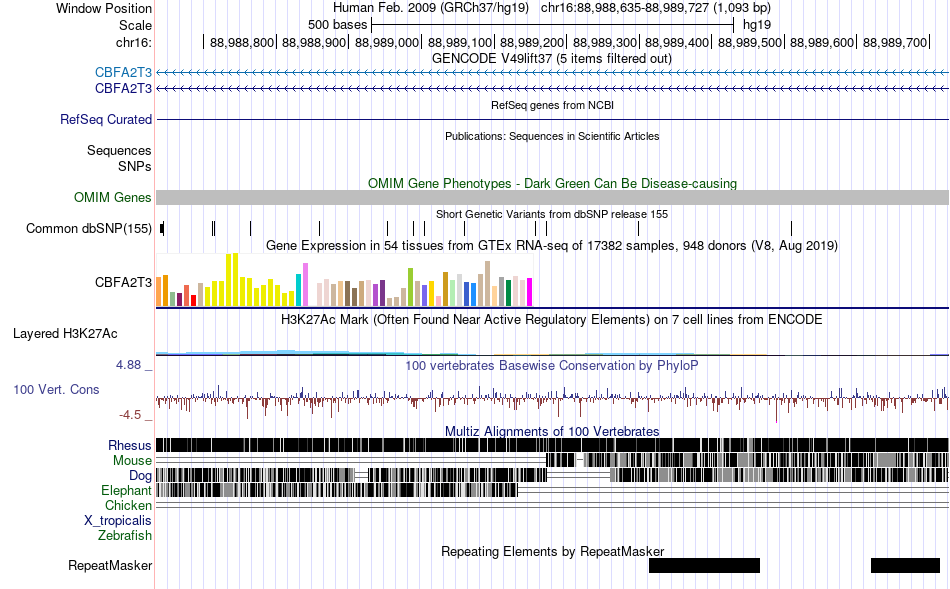This screenshot has height=589, width=950.
Task: Open the RefSeq genes from NCBI title
Action: pos(552,105)
